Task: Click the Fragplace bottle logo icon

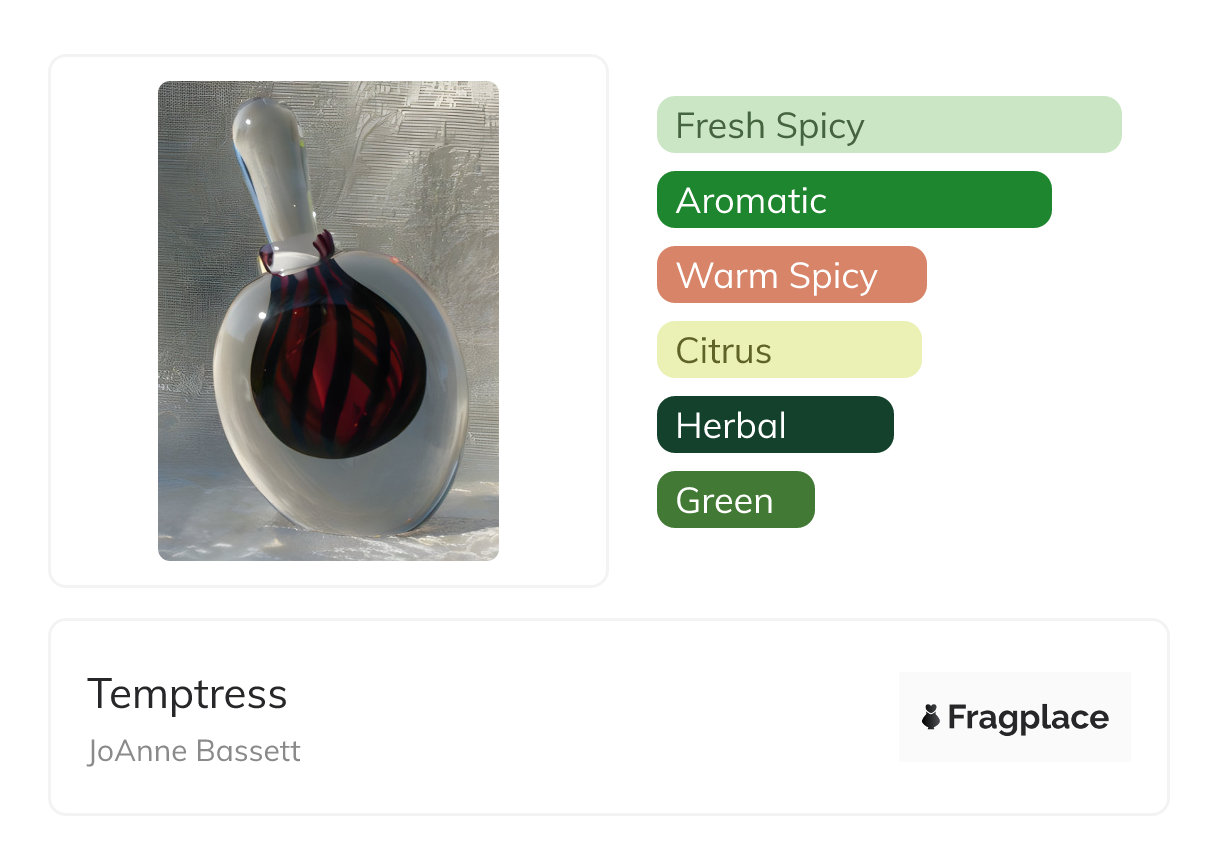Action: (931, 717)
